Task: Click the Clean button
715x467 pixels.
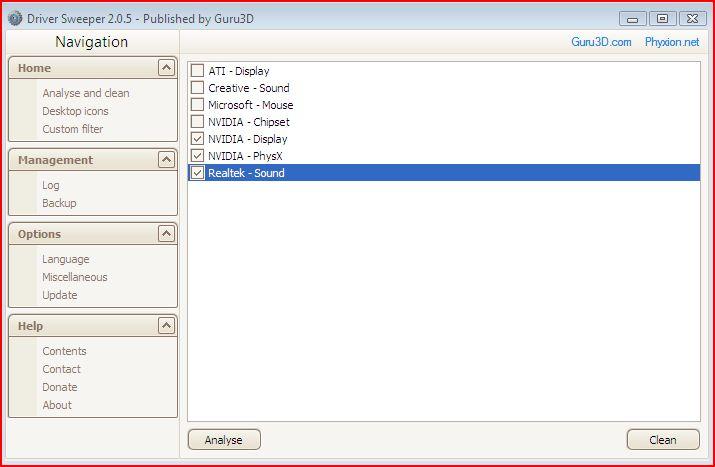Action: 663,440
